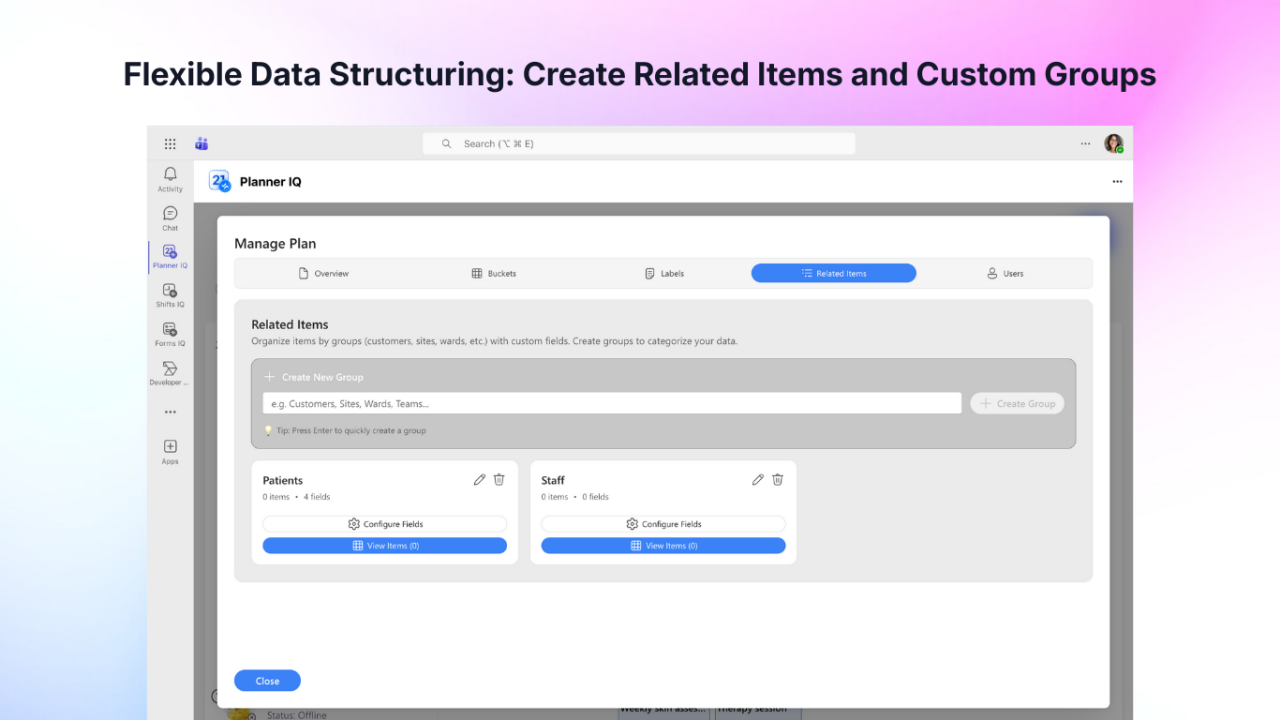
Task: Open the Apps store in sidebar
Action: tap(170, 452)
